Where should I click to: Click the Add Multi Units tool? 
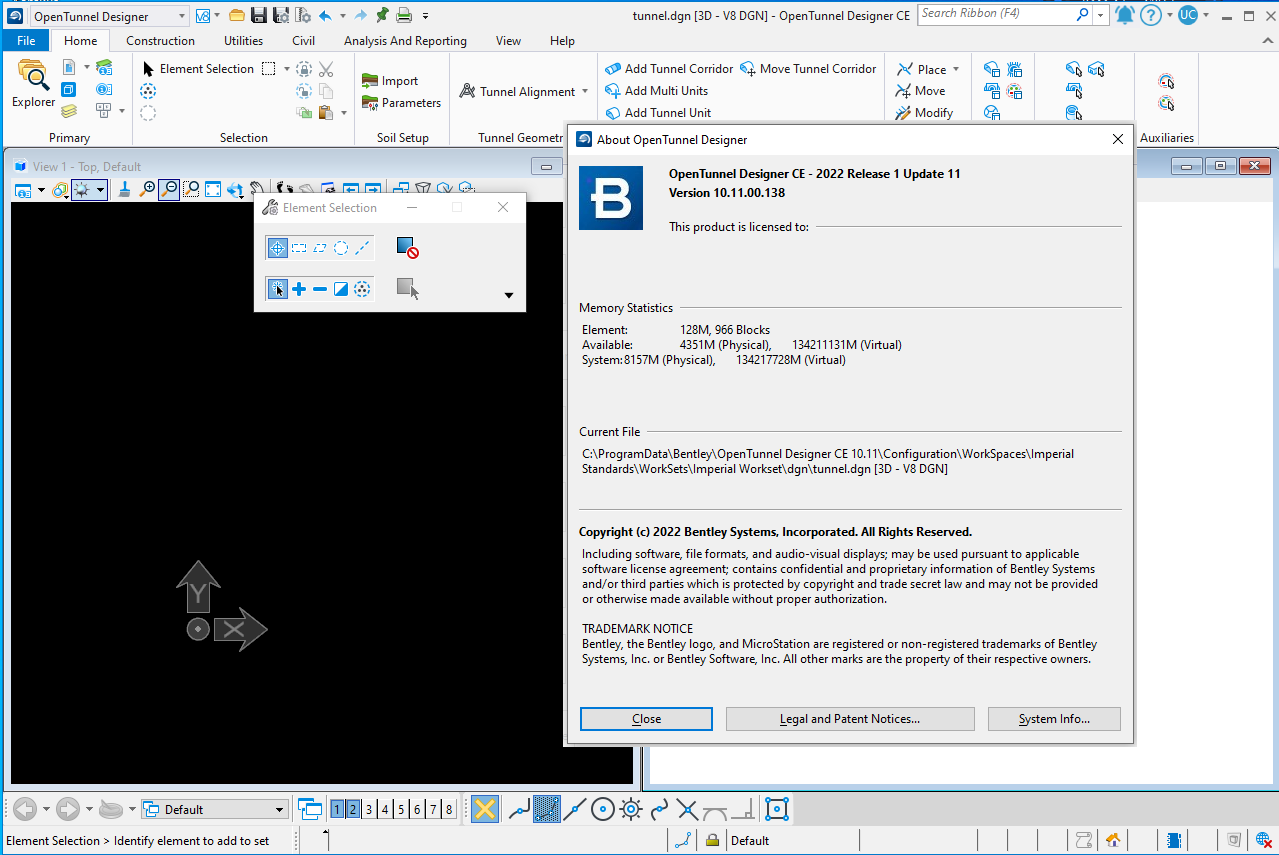coord(656,91)
